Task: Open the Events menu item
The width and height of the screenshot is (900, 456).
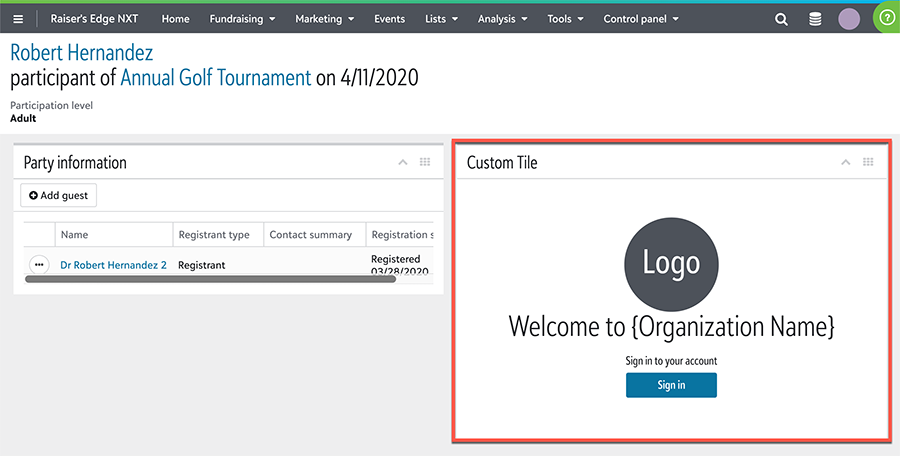Action: (x=389, y=19)
